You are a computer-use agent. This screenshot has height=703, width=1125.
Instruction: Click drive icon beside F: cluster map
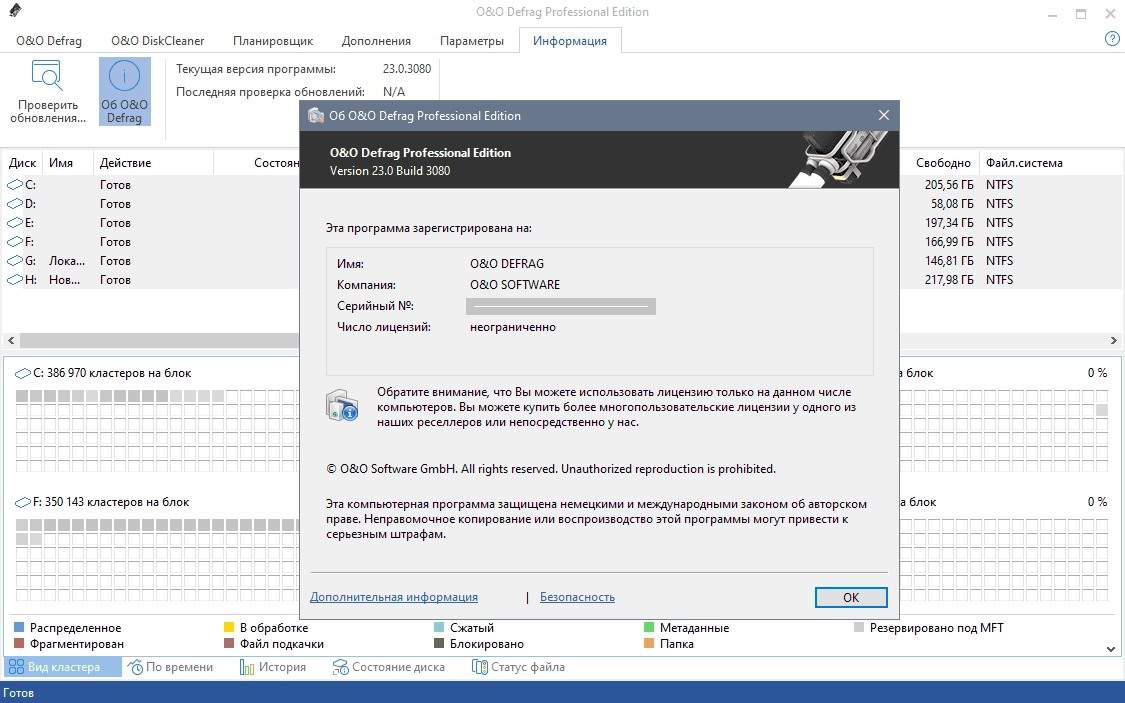[23, 502]
